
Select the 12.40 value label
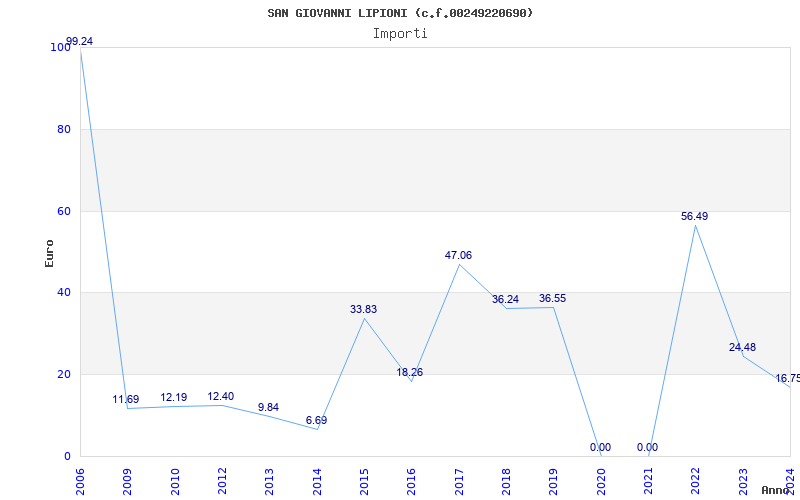pyautogui.click(x=221, y=396)
